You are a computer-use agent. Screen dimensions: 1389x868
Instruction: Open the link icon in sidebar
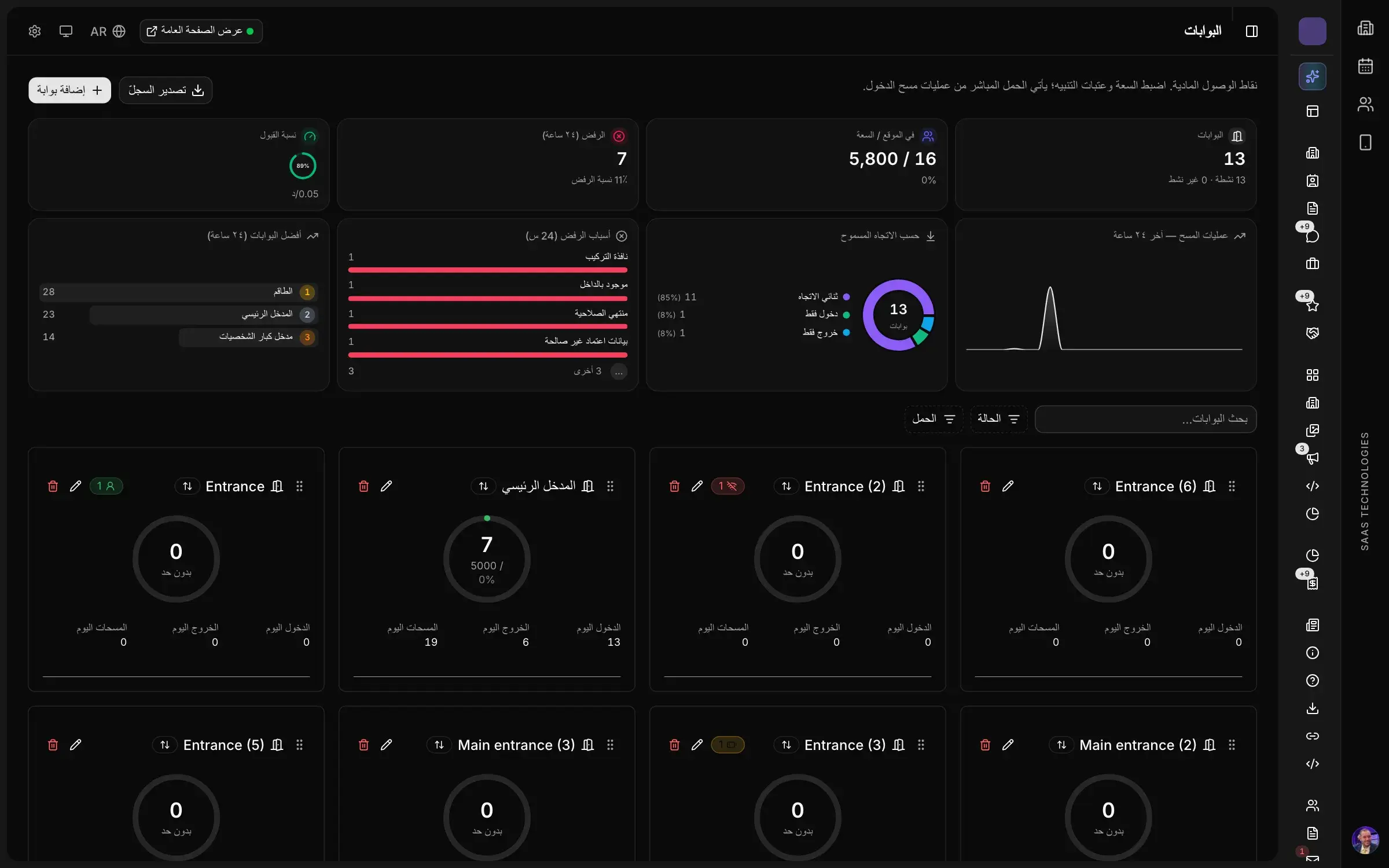[1312, 736]
